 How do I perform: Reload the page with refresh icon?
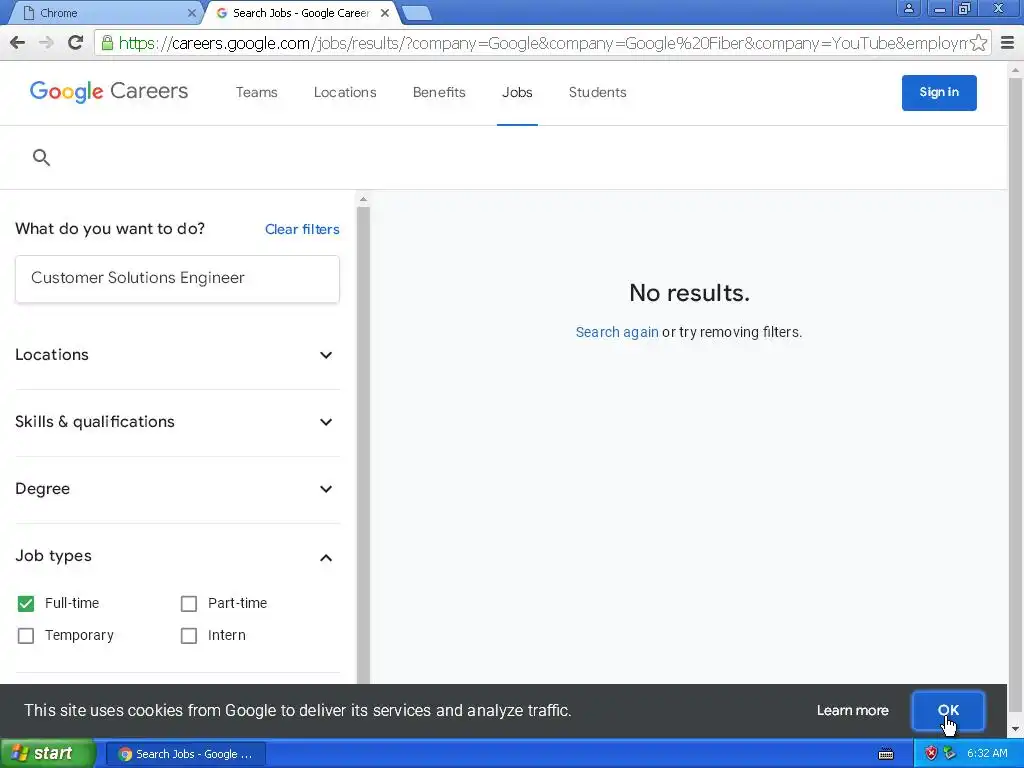pyautogui.click(x=76, y=43)
